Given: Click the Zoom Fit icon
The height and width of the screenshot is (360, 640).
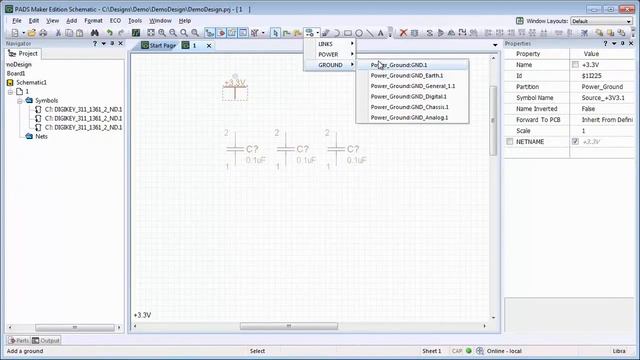Looking at the screenshot, I should (151, 33).
